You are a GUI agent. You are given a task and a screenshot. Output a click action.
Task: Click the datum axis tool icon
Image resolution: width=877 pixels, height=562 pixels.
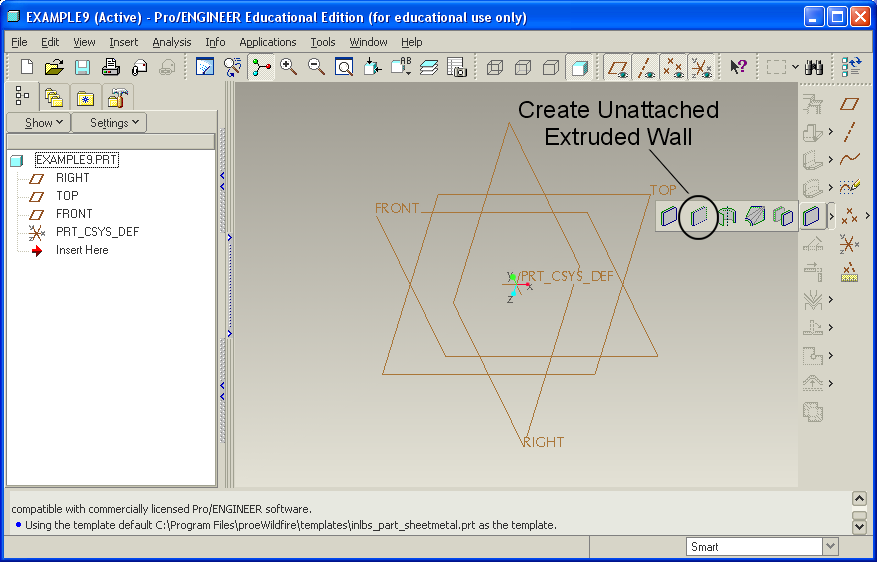coord(849,131)
